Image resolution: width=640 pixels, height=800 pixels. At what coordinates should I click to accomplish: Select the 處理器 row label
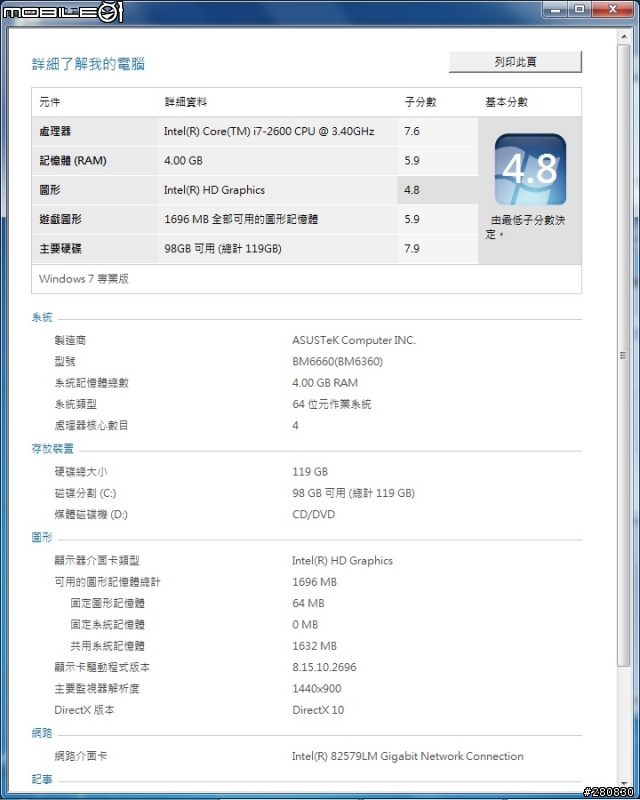point(55,131)
